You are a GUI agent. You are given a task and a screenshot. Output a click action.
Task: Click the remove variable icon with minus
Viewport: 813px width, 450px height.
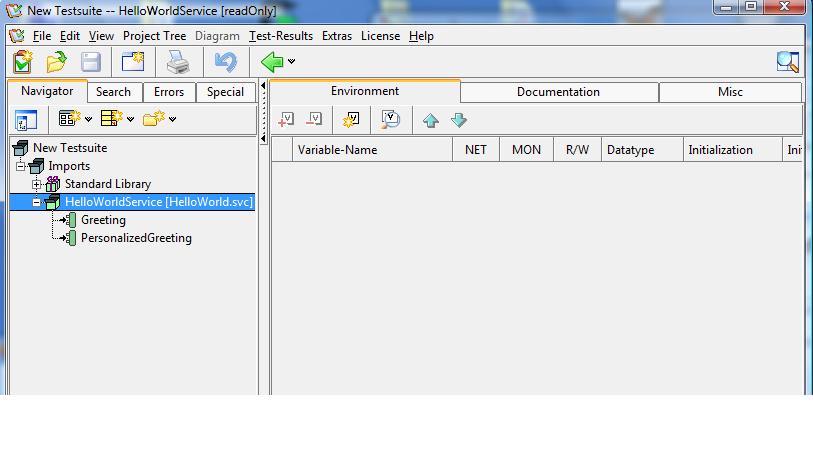[314, 120]
